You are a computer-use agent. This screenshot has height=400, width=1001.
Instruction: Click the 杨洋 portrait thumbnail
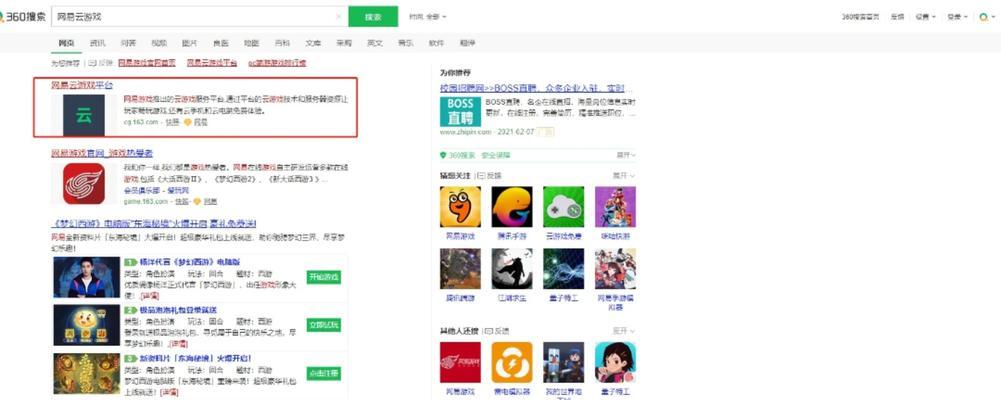87,277
